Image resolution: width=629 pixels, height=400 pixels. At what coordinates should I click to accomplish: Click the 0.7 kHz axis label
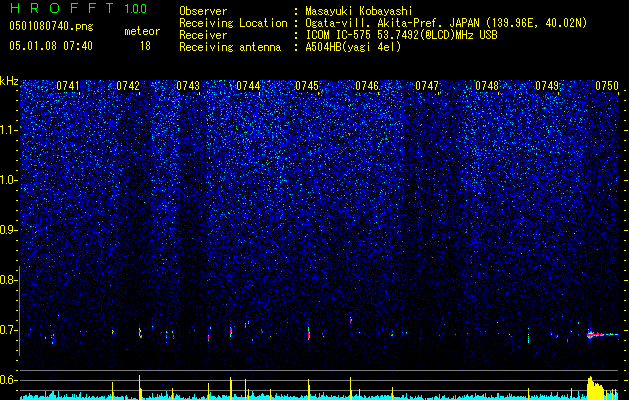click(8, 330)
